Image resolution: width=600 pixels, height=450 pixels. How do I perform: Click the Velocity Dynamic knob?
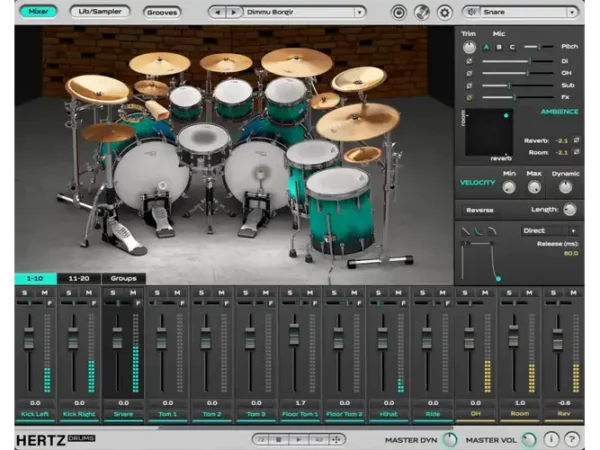(565, 187)
